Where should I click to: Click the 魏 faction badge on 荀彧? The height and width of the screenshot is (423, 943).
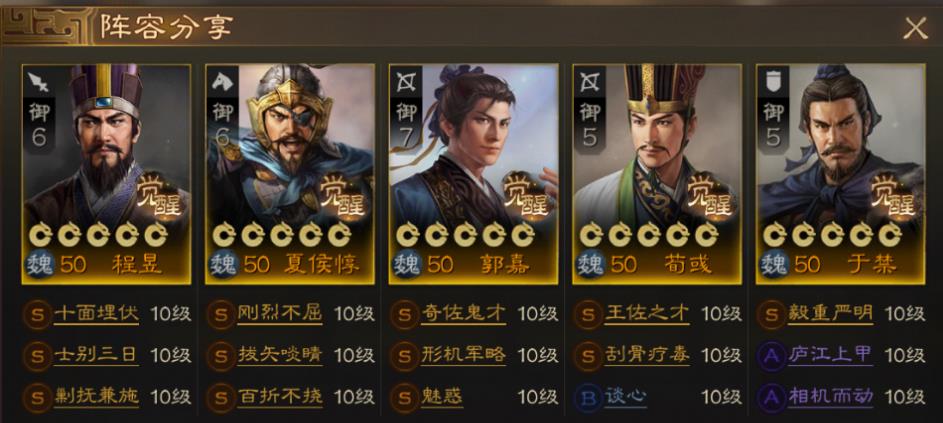coord(589,265)
